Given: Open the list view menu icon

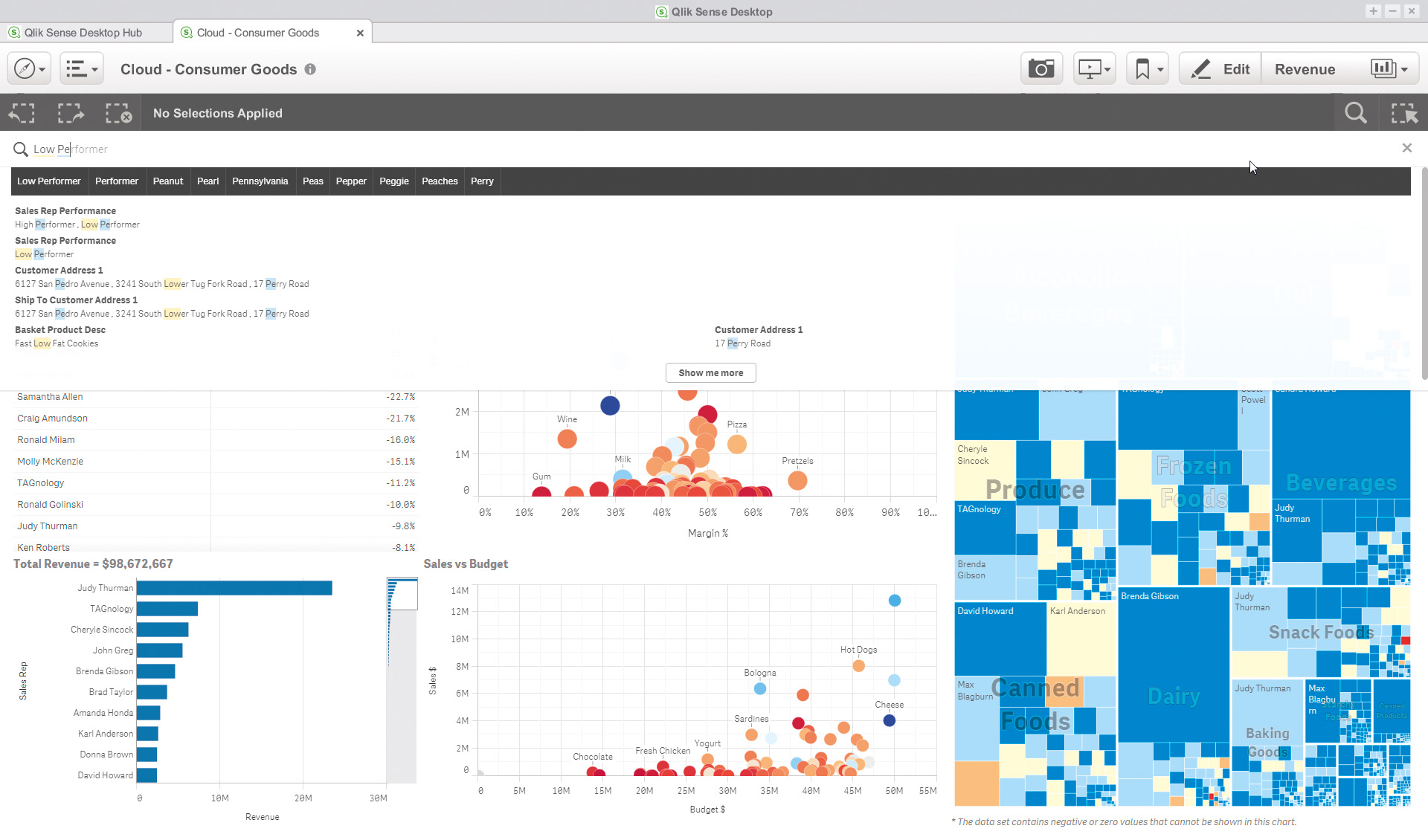Looking at the screenshot, I should 81,69.
